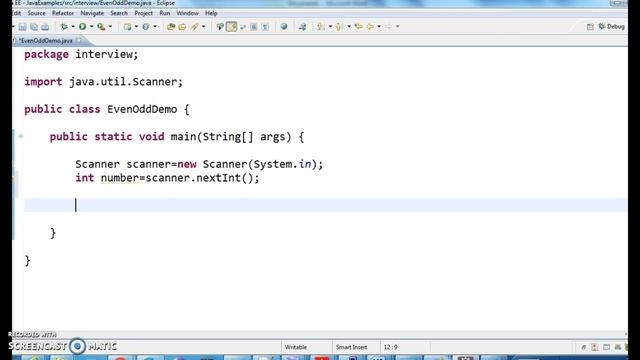Switch to the Debug perspective
This screenshot has width=640, height=360.
click(611, 27)
